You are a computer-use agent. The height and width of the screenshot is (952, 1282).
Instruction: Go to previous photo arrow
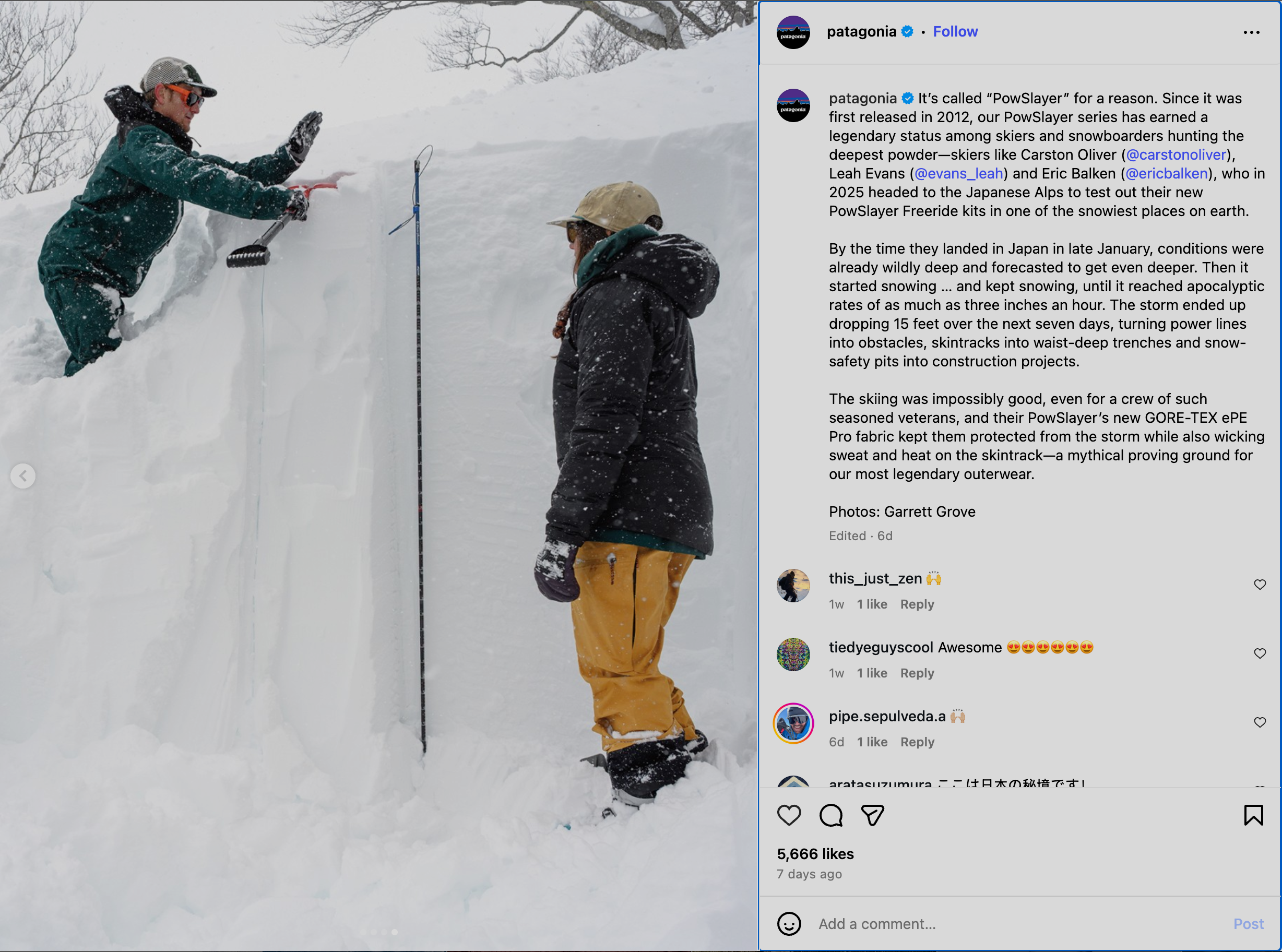[23, 476]
